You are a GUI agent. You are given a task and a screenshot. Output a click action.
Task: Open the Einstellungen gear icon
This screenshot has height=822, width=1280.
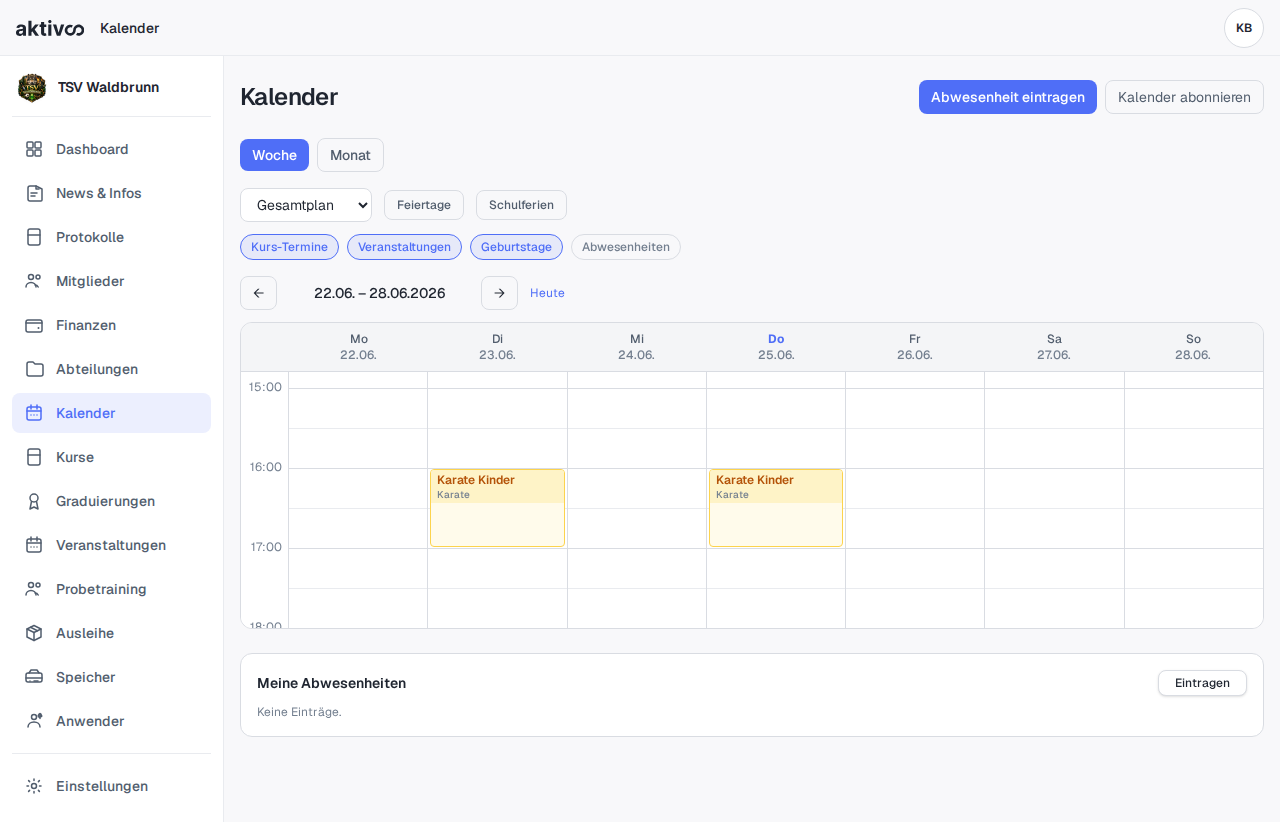pos(34,786)
